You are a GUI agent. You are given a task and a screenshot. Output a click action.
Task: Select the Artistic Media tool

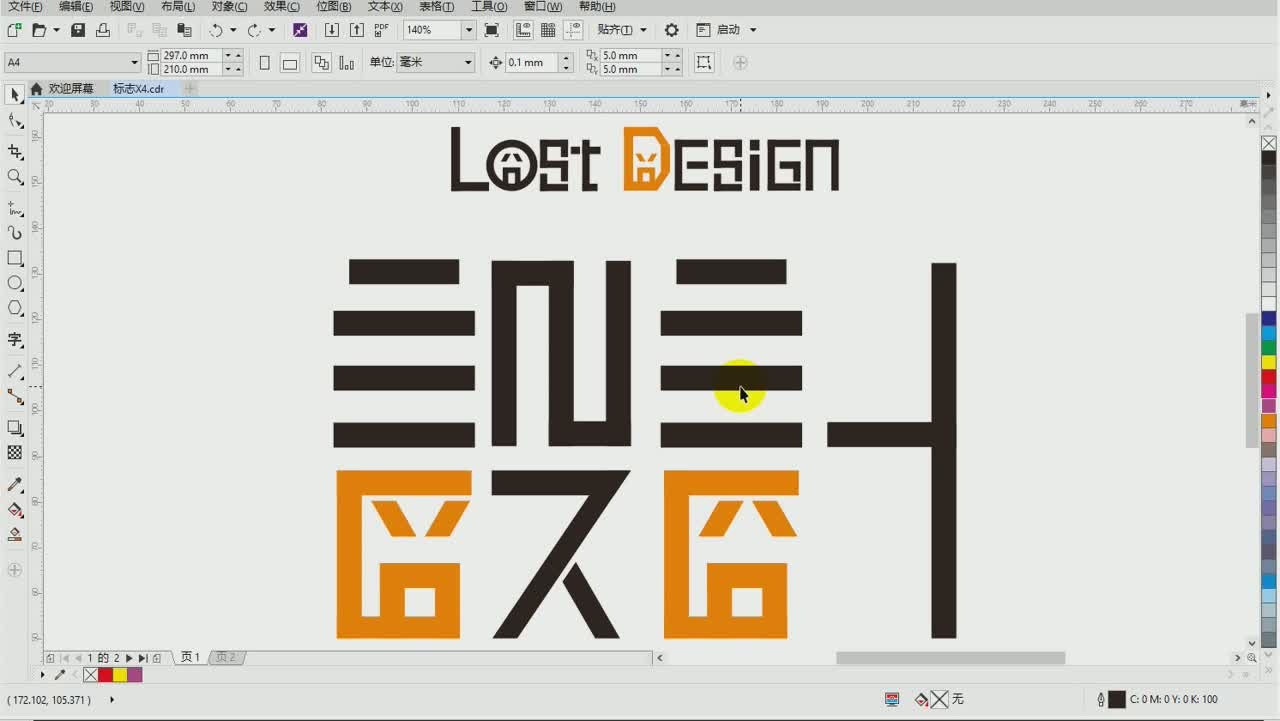(15, 233)
